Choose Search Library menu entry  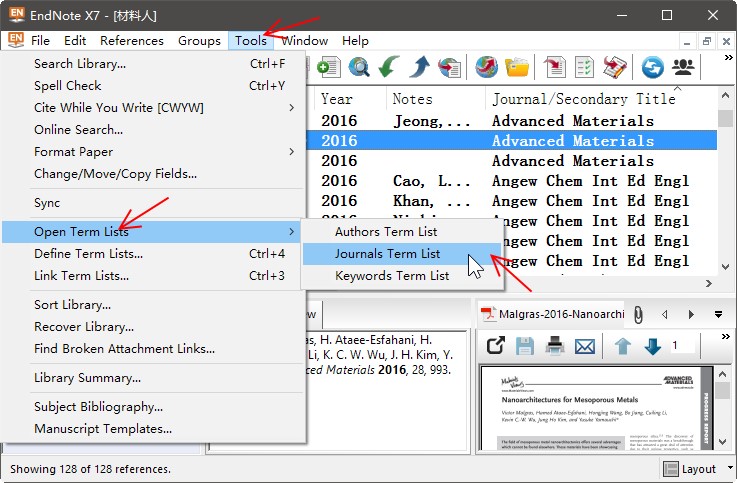point(153,63)
